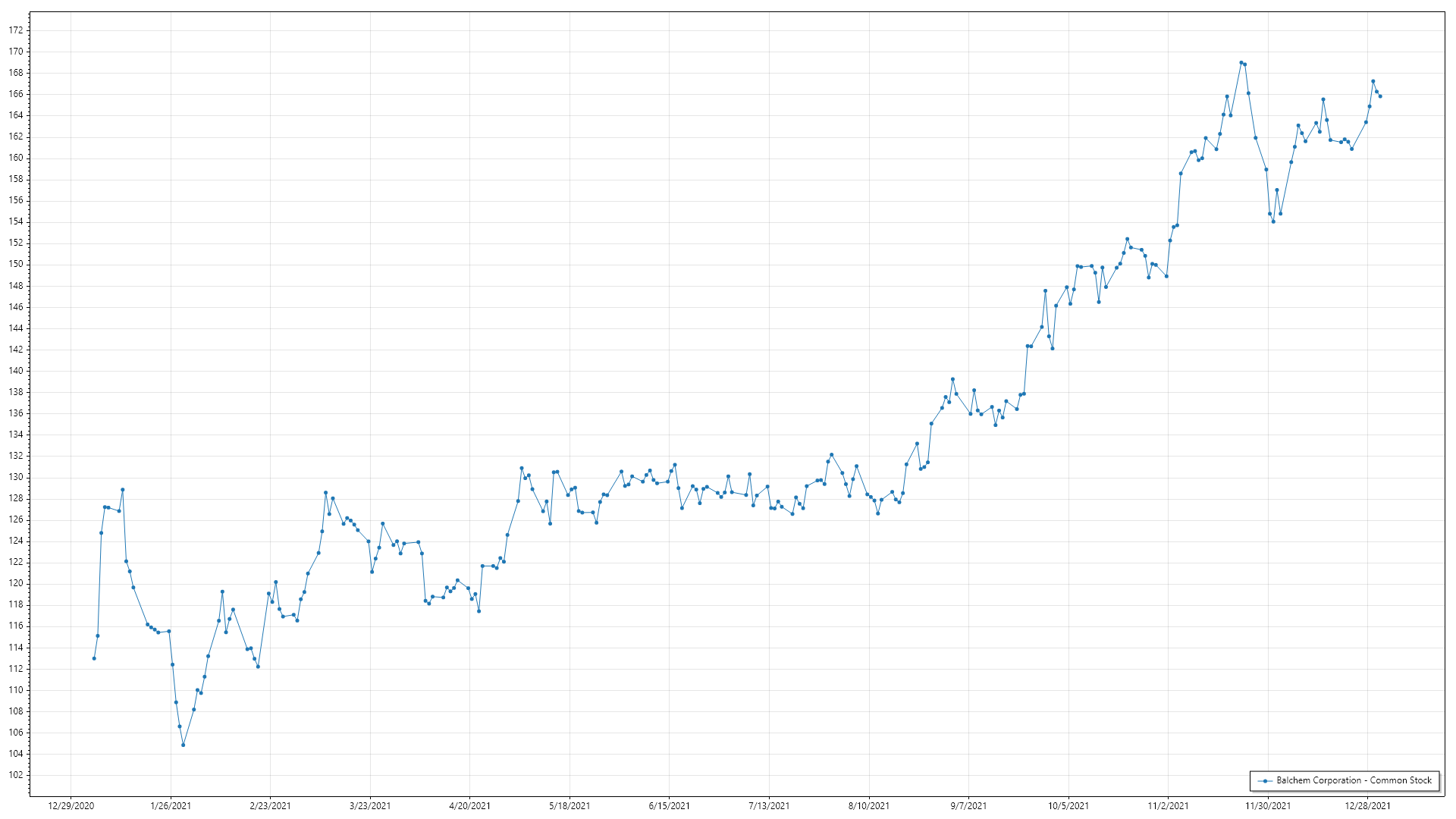
Task: Click the 140 y-axis label
Action: click(16, 371)
